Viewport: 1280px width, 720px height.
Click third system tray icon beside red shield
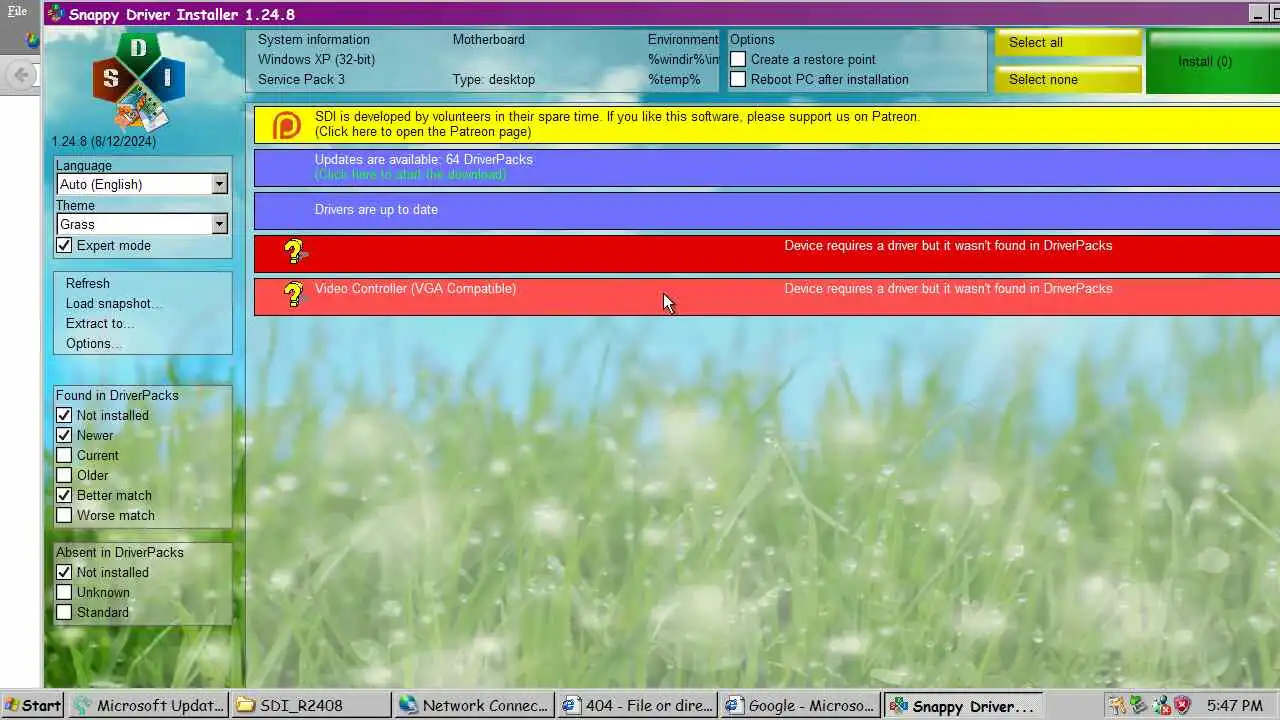pos(1161,705)
